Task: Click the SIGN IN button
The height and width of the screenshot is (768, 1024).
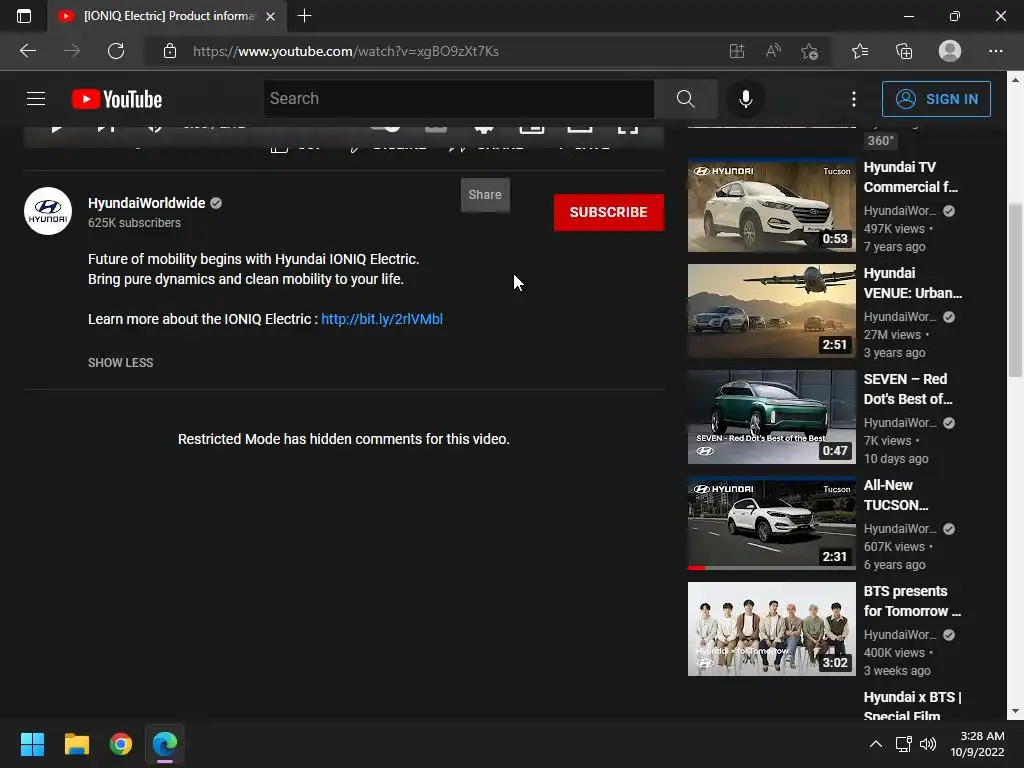Action: (936, 99)
